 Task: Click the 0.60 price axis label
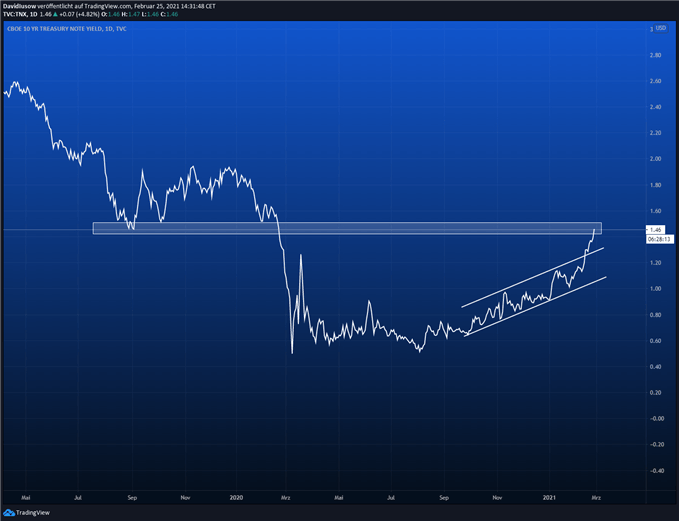pyautogui.click(x=655, y=341)
